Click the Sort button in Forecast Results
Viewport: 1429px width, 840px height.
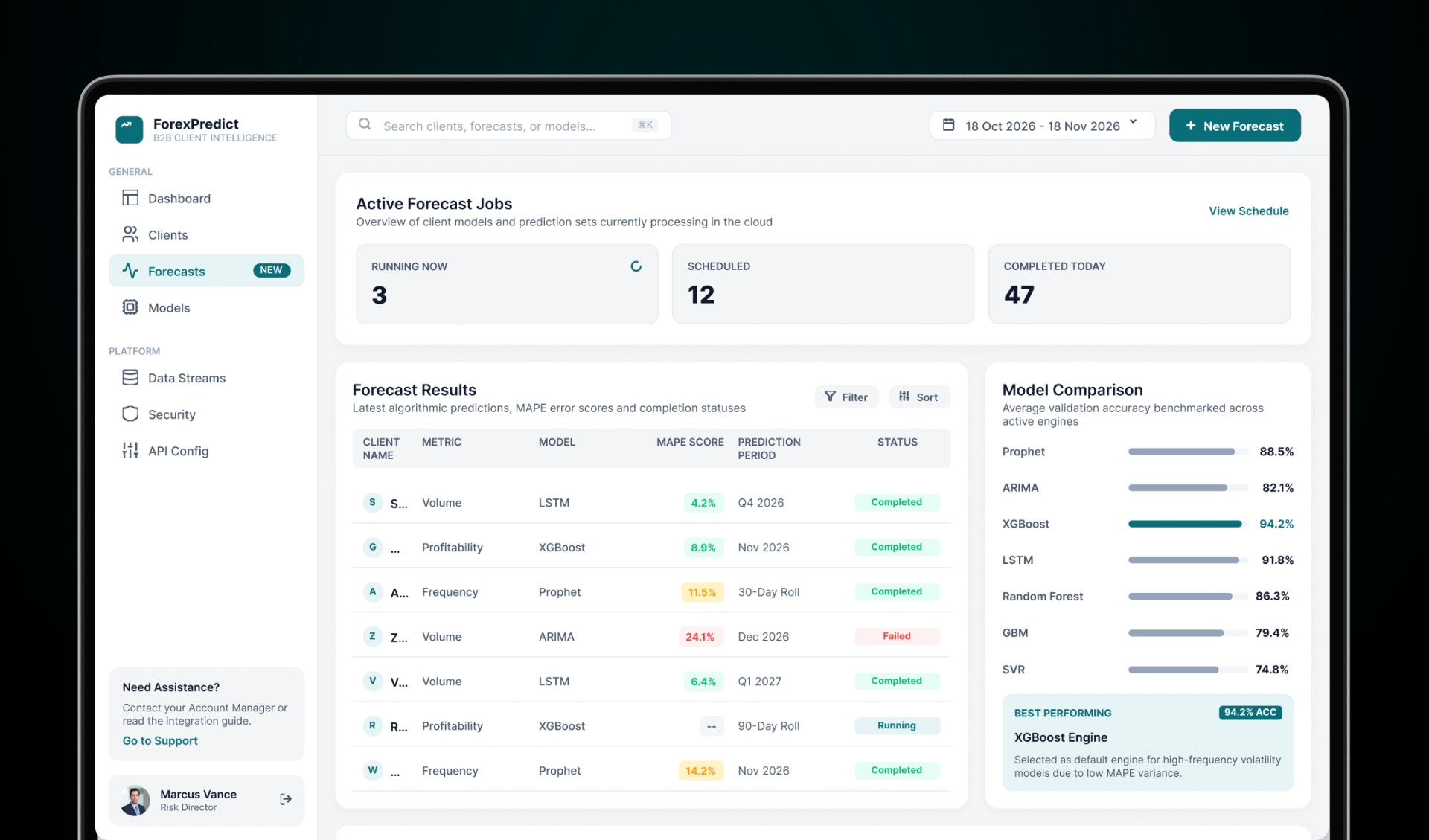[x=919, y=397]
